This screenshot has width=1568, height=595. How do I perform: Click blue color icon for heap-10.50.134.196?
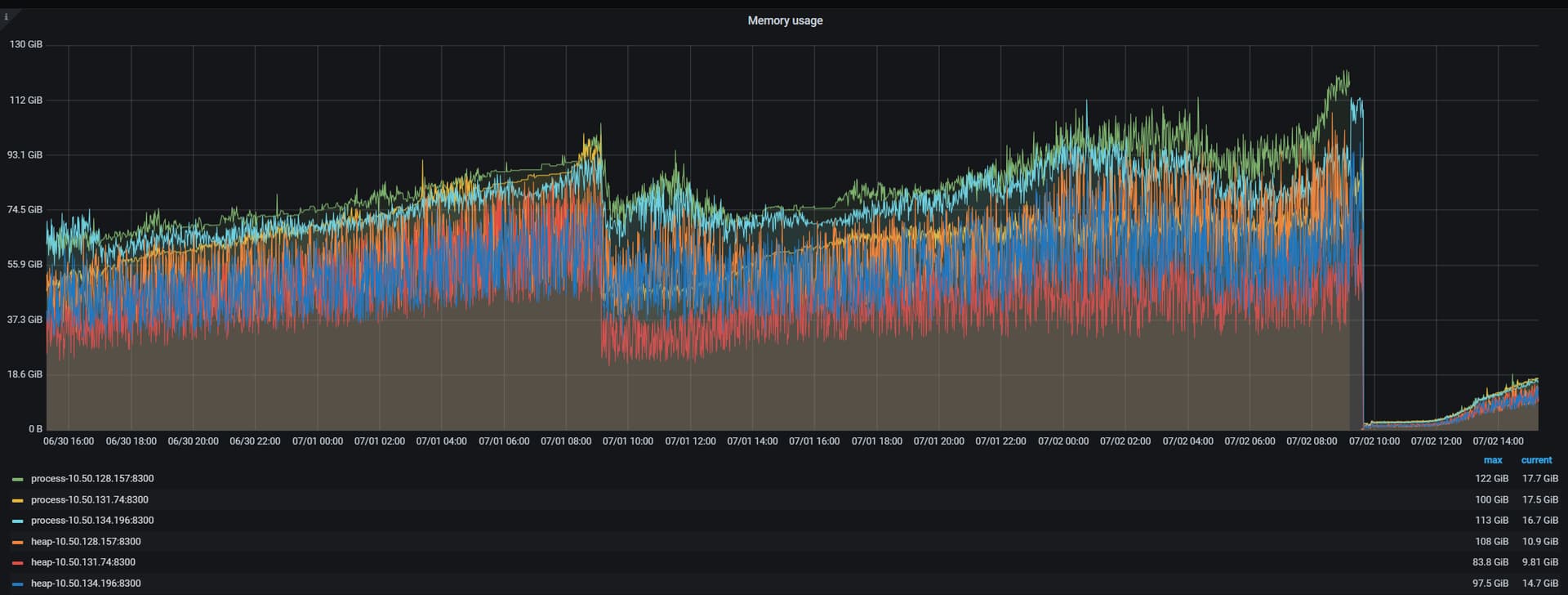point(18,584)
